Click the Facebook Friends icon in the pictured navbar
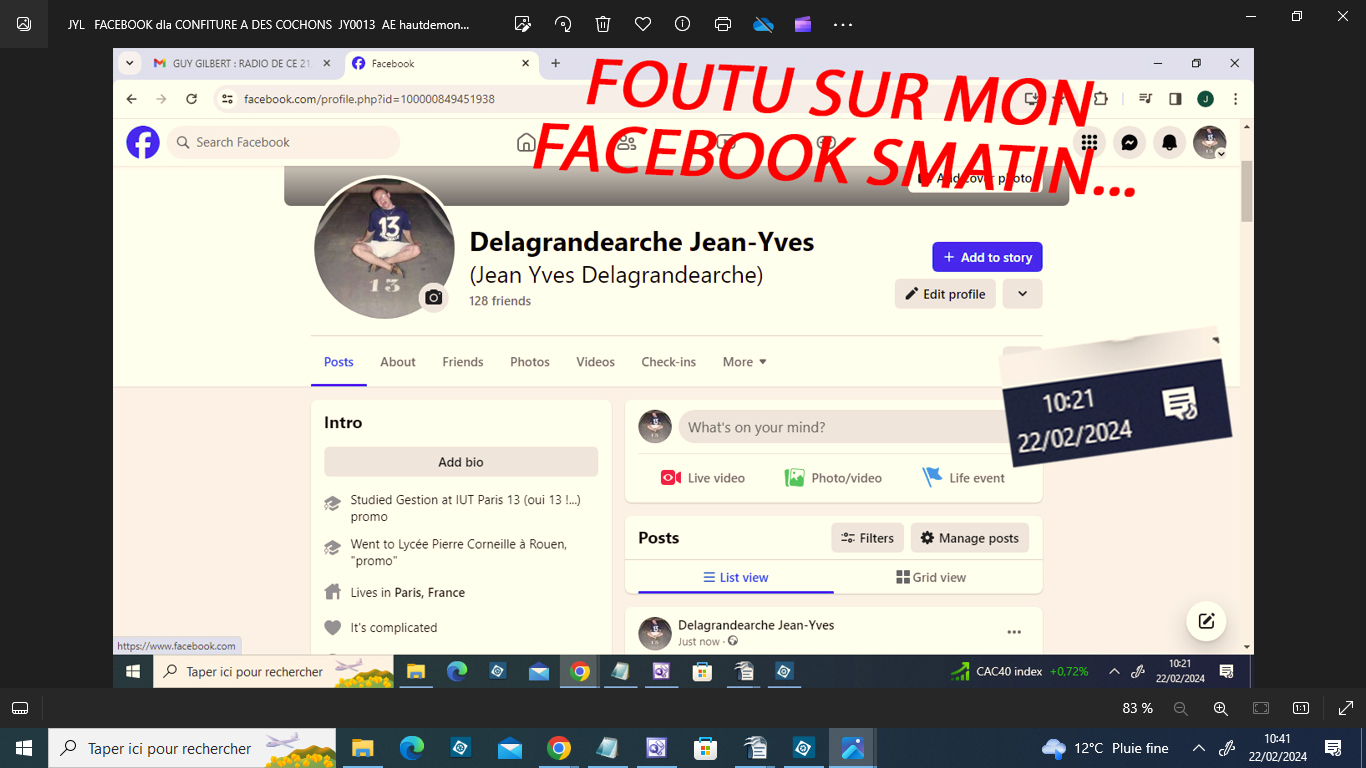This screenshot has width=1366, height=768. click(626, 142)
